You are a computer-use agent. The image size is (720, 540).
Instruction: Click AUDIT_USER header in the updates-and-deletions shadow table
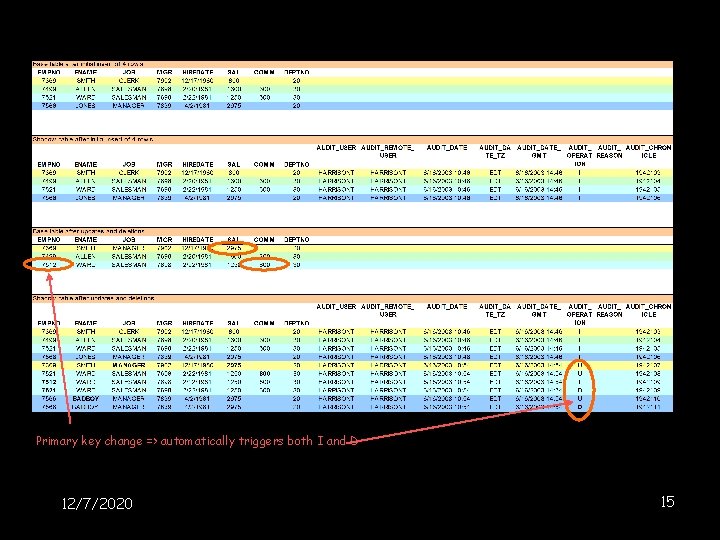336,307
